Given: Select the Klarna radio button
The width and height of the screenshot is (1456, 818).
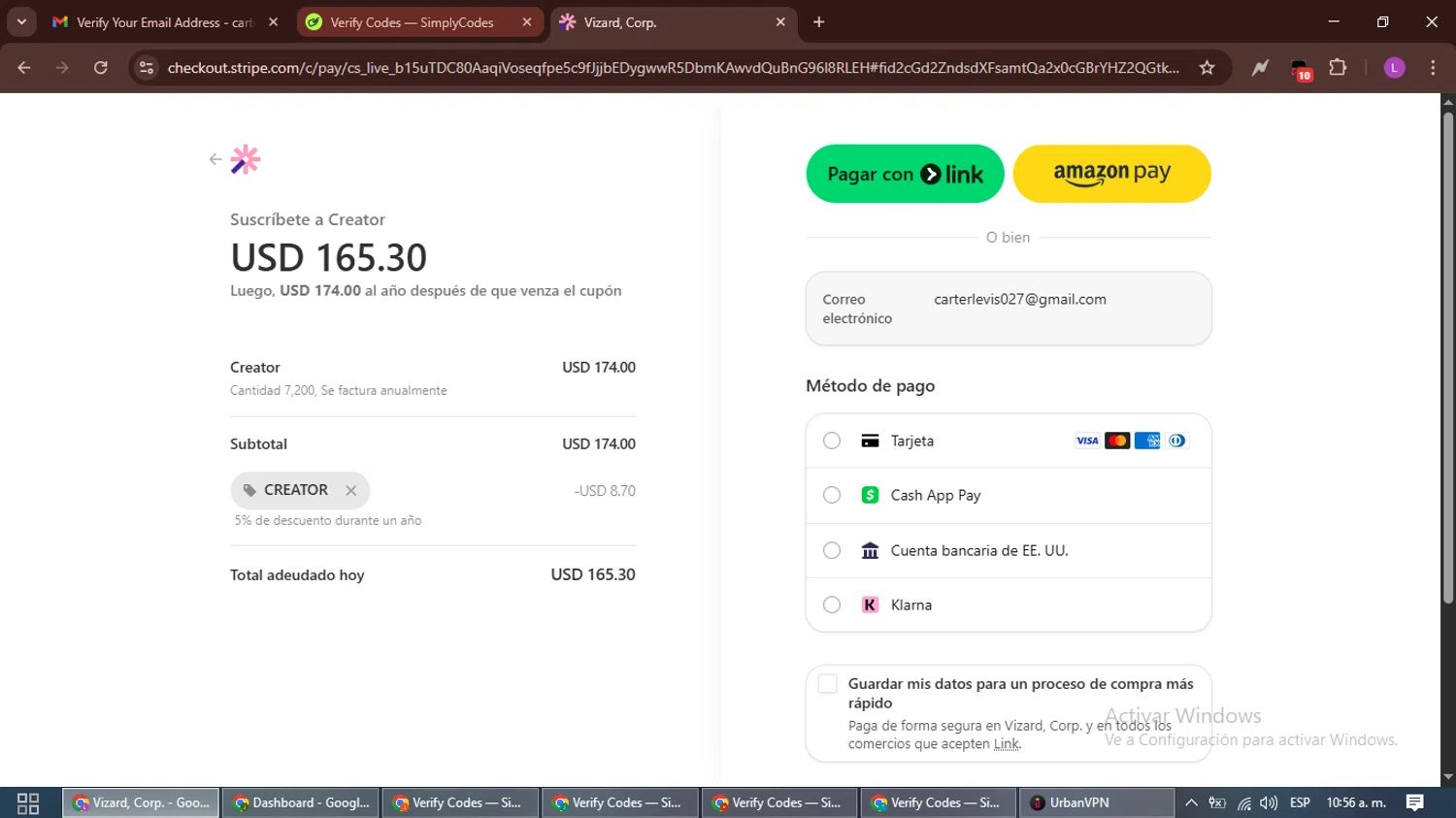Looking at the screenshot, I should 832,605.
